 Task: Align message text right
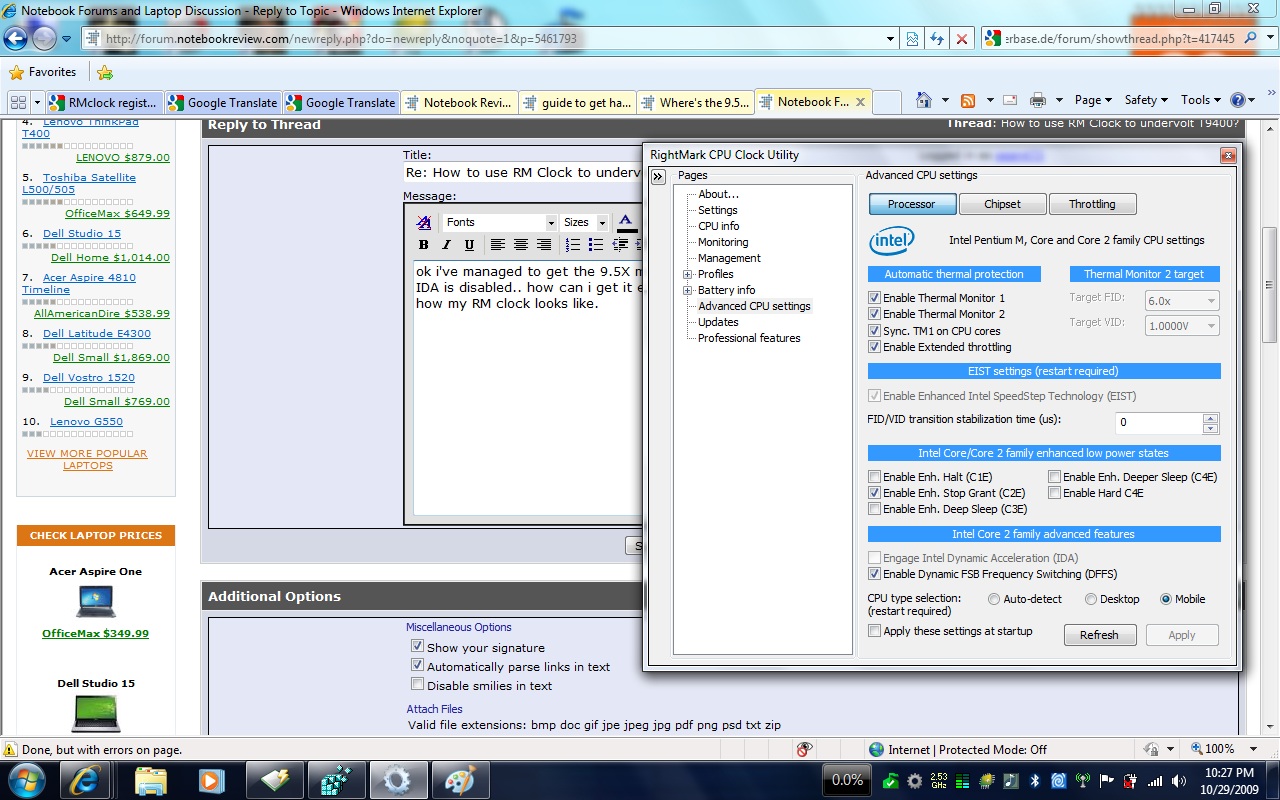(x=544, y=245)
